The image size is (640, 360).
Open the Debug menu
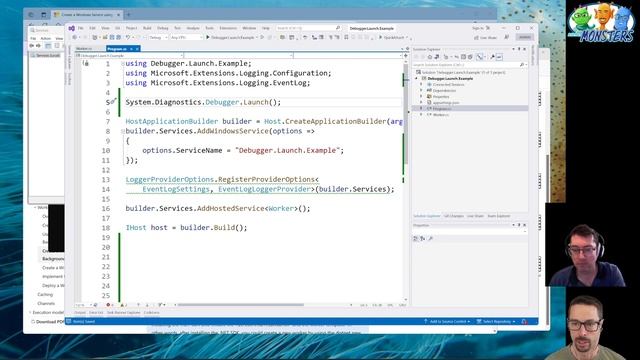point(162,28)
